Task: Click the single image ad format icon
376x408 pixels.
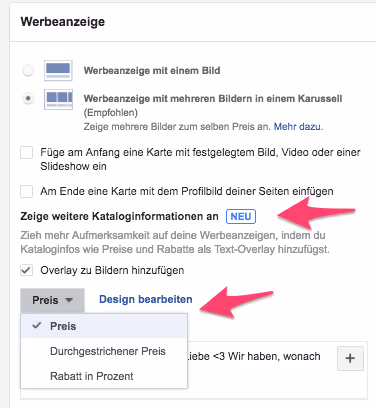Action: click(x=58, y=70)
